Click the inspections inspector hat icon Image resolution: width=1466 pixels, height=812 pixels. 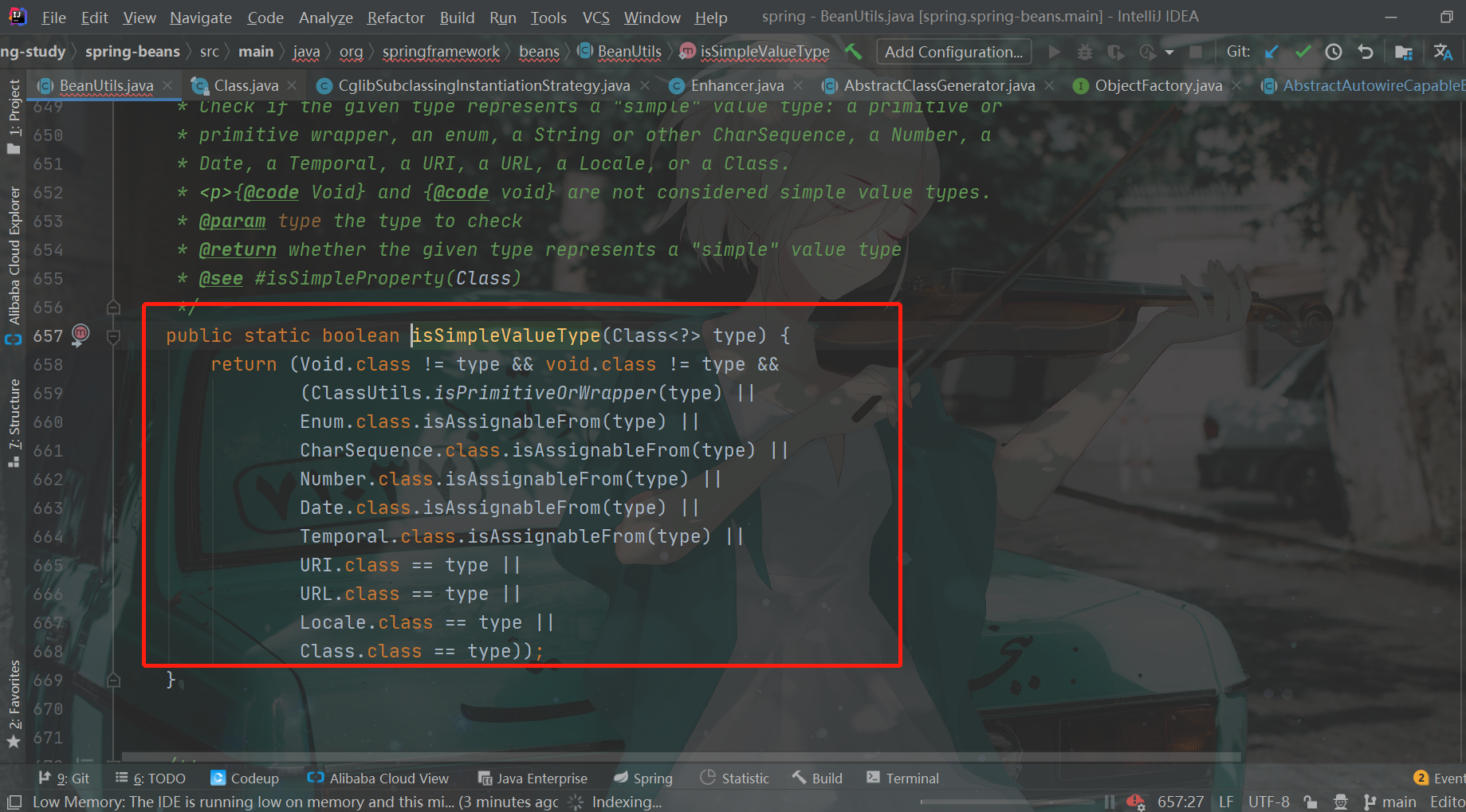(1341, 802)
